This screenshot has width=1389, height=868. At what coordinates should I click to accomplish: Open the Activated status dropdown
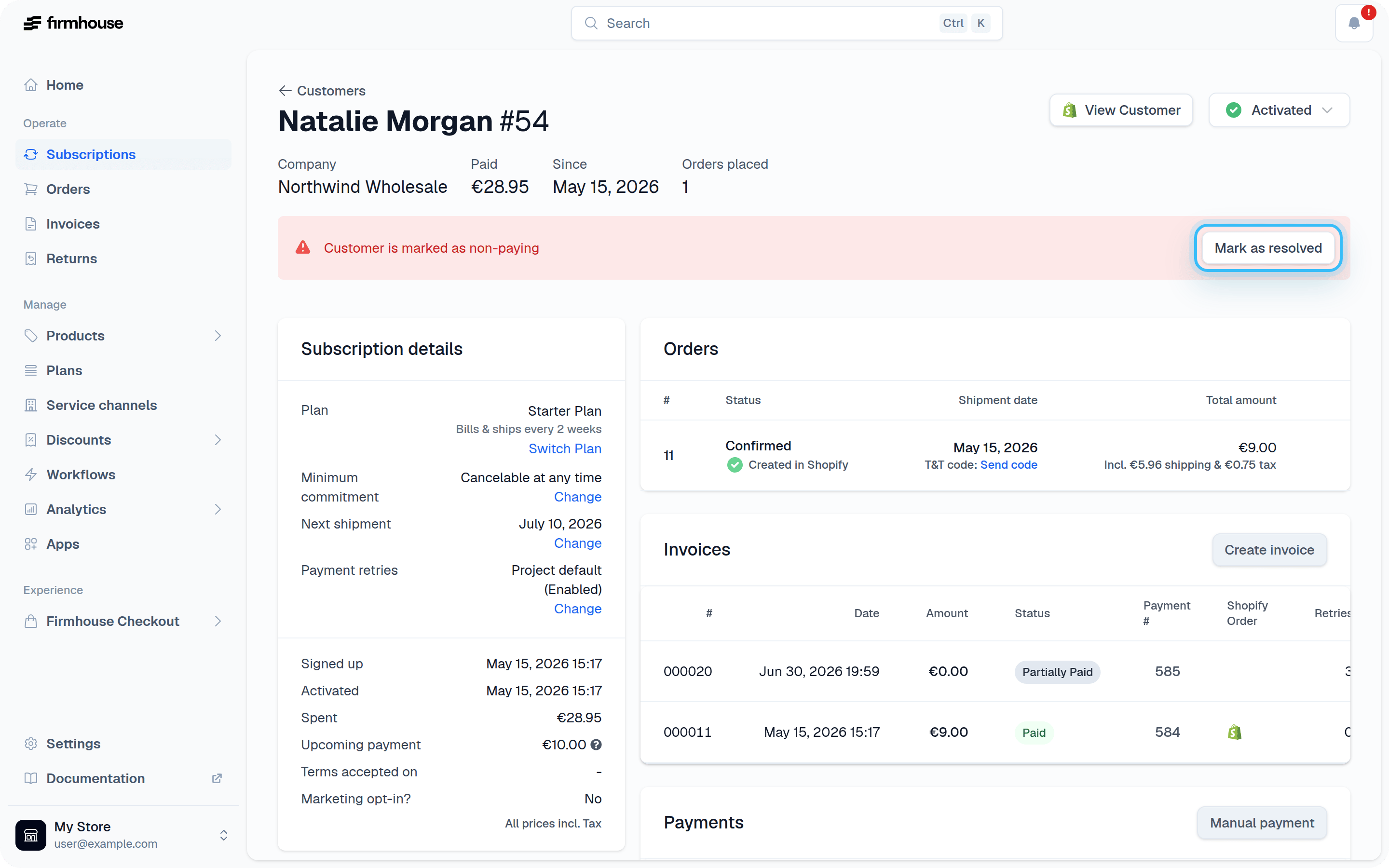point(1280,110)
